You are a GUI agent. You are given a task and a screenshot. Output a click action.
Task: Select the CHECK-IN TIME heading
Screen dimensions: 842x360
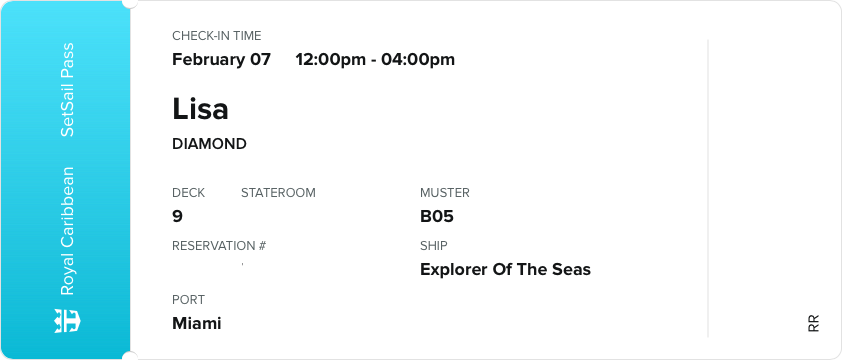point(216,36)
